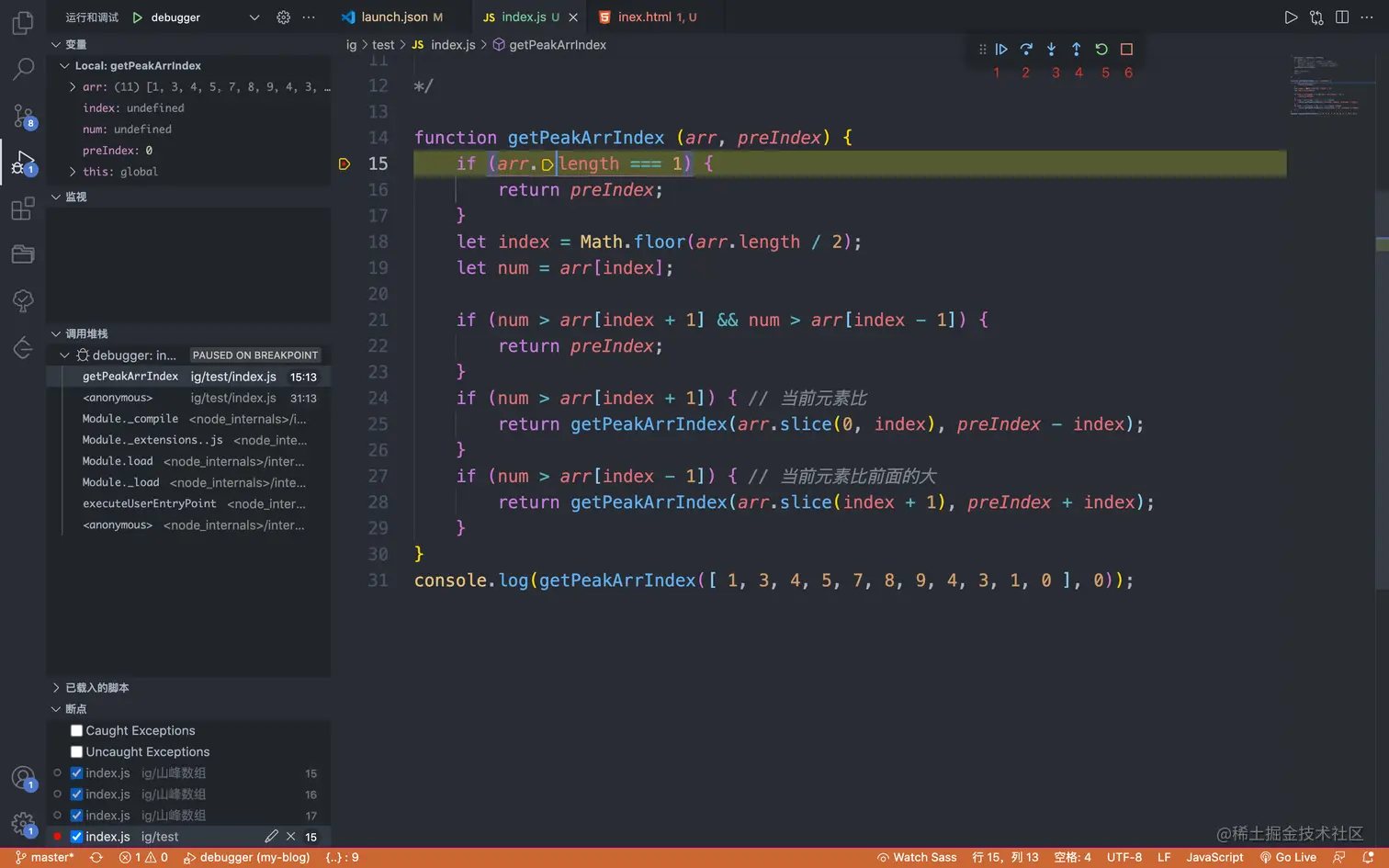The width and height of the screenshot is (1389, 868).
Task: Click Watch Sass in status bar
Action: [x=917, y=858]
